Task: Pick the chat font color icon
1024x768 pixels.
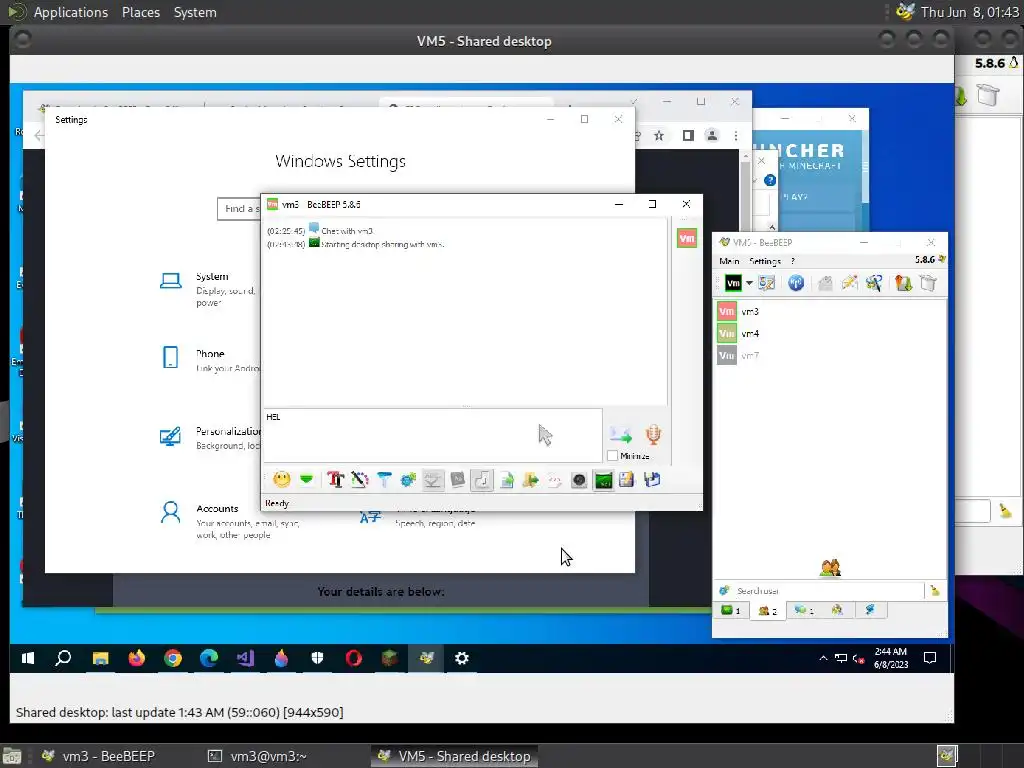Action: [x=359, y=480]
